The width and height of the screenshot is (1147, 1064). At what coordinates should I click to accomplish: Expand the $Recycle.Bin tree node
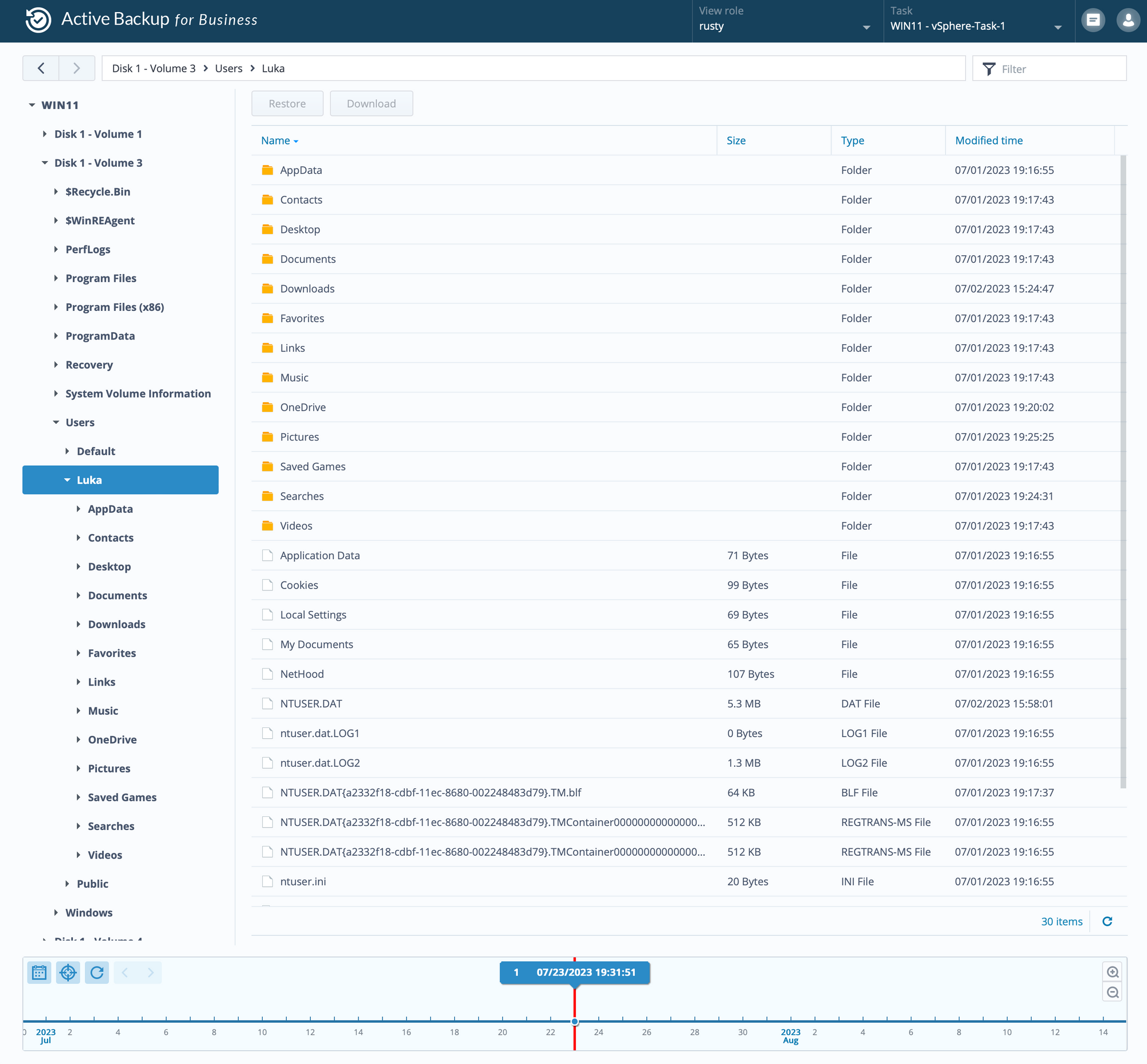[x=56, y=192]
